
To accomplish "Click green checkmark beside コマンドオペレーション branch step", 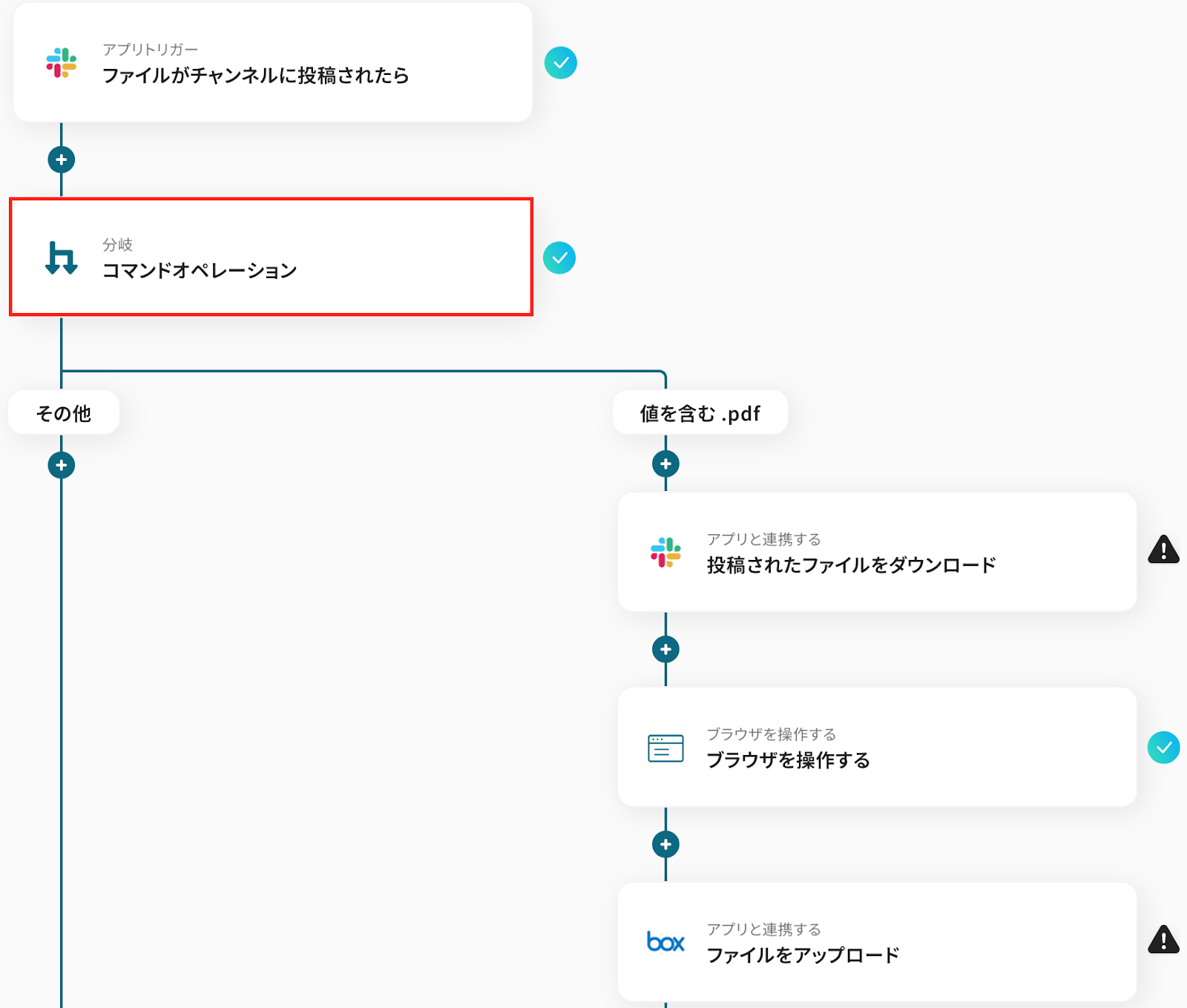I will (x=559, y=258).
